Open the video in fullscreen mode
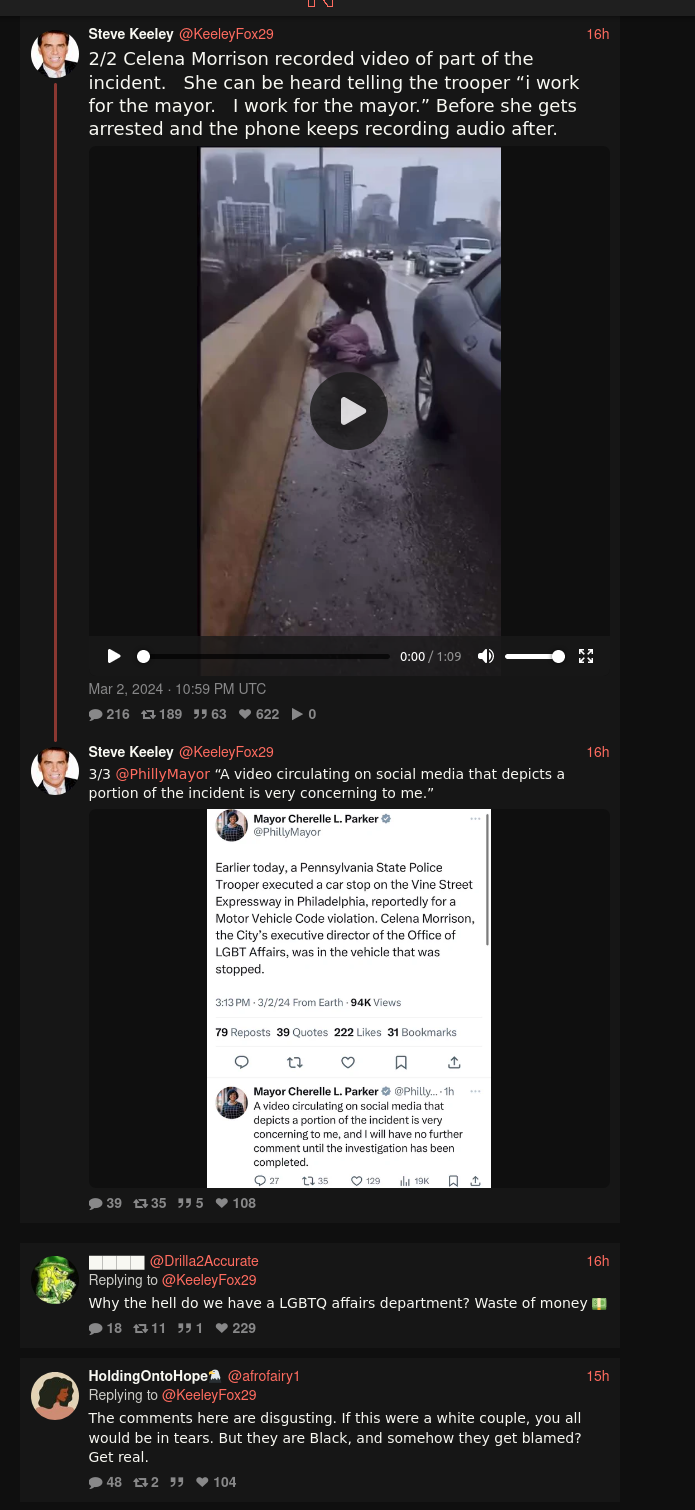This screenshot has height=1510, width=695. click(x=586, y=656)
